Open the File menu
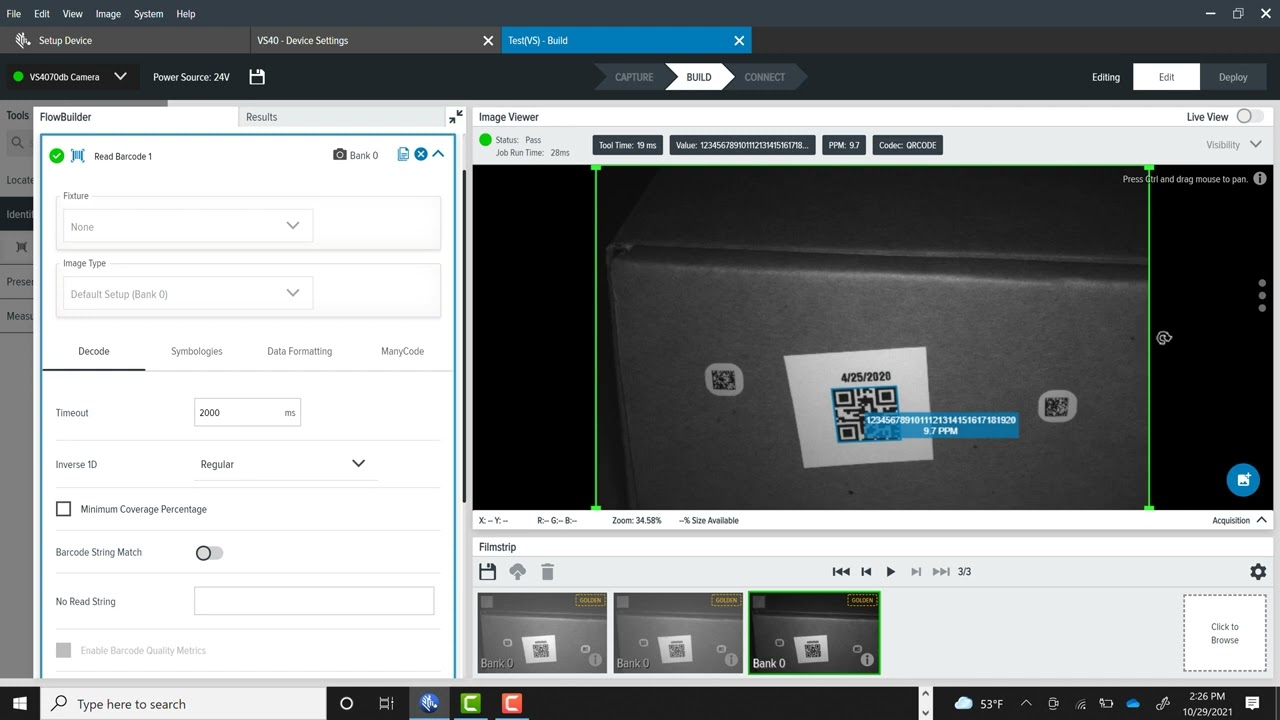Viewport: 1280px width, 720px height. tap(14, 14)
